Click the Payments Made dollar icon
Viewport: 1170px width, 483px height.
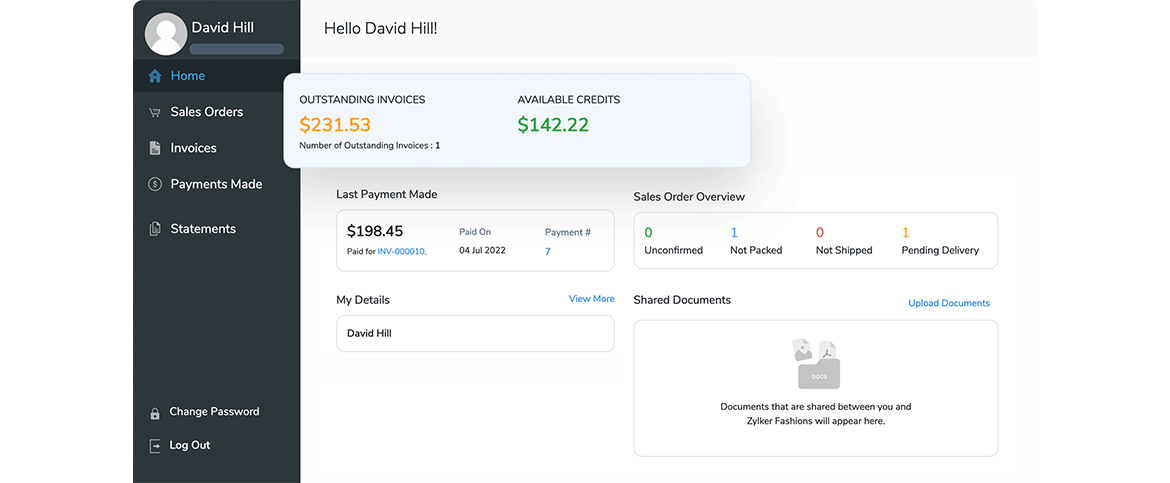[x=155, y=184]
